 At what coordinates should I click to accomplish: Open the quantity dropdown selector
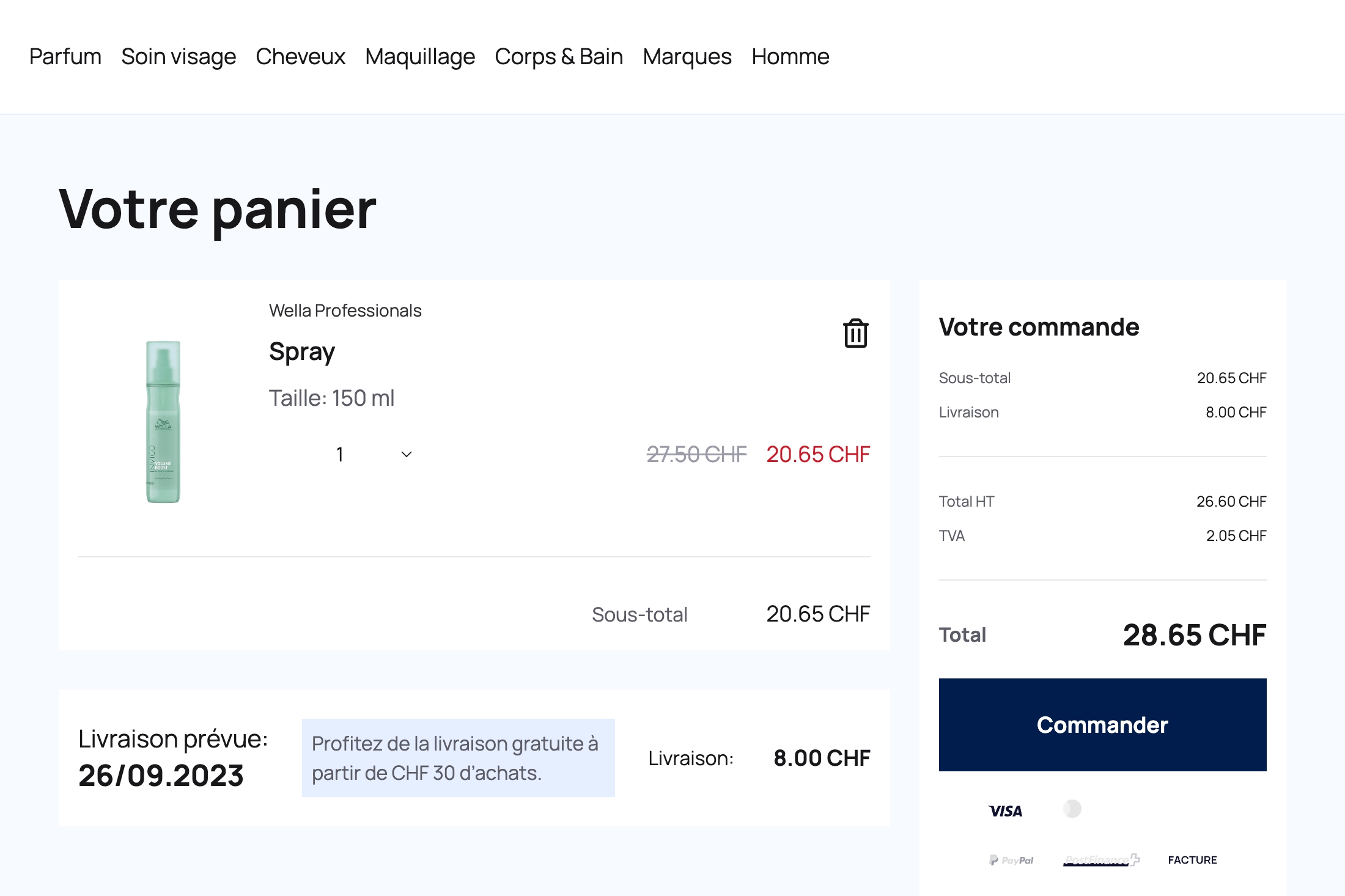tap(371, 453)
